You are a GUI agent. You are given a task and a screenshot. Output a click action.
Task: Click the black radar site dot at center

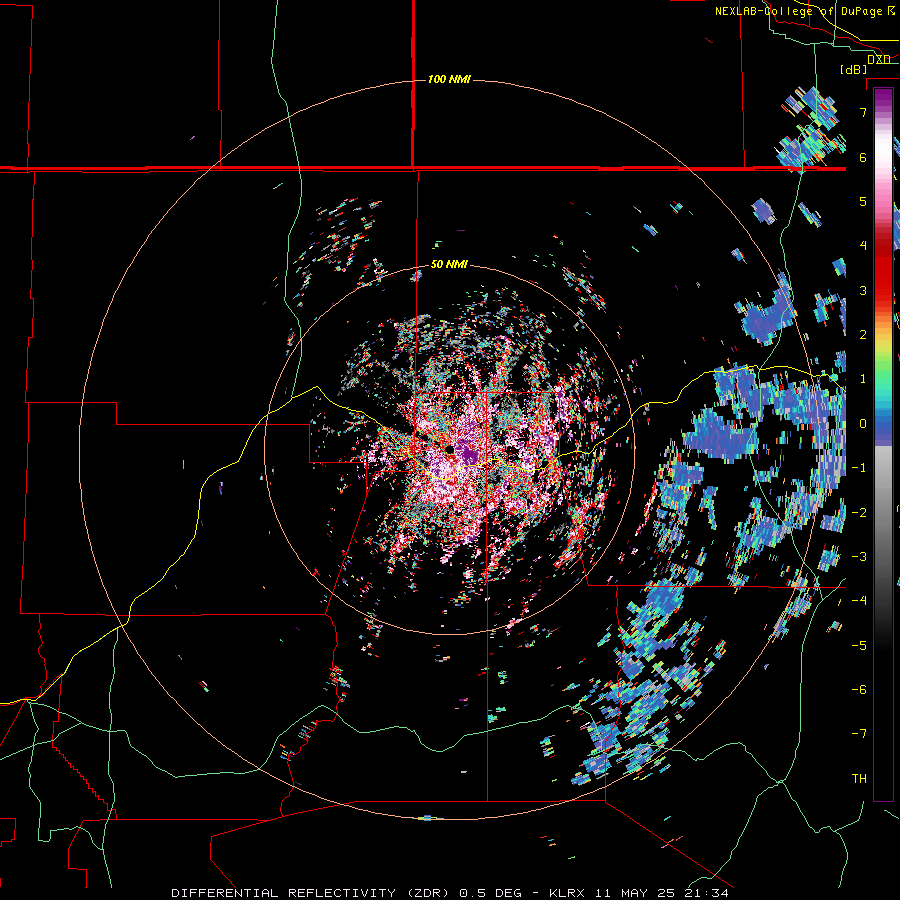[x=451, y=449]
